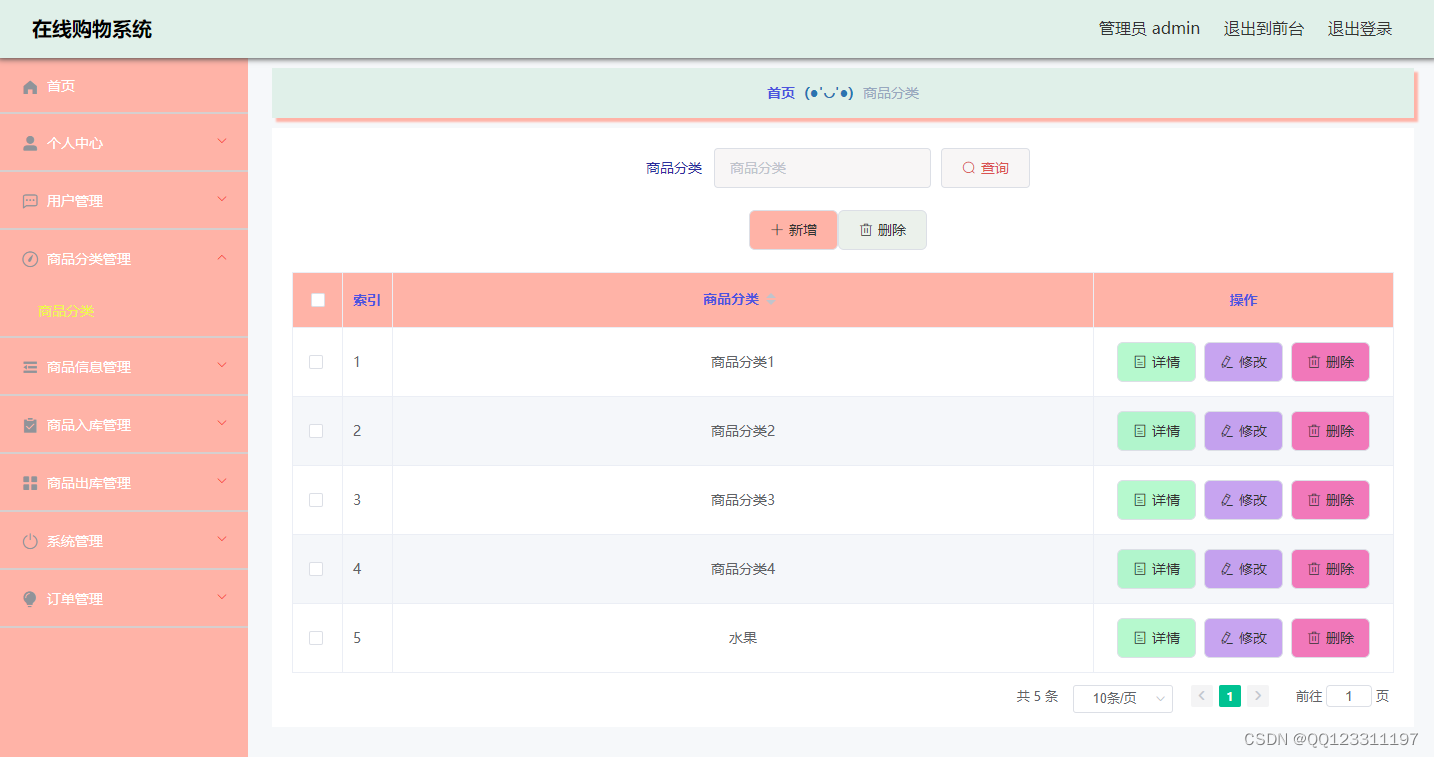This screenshot has width=1434, height=757.
Task: Click the home icon beside 首页 in sidebar
Action: [30, 87]
